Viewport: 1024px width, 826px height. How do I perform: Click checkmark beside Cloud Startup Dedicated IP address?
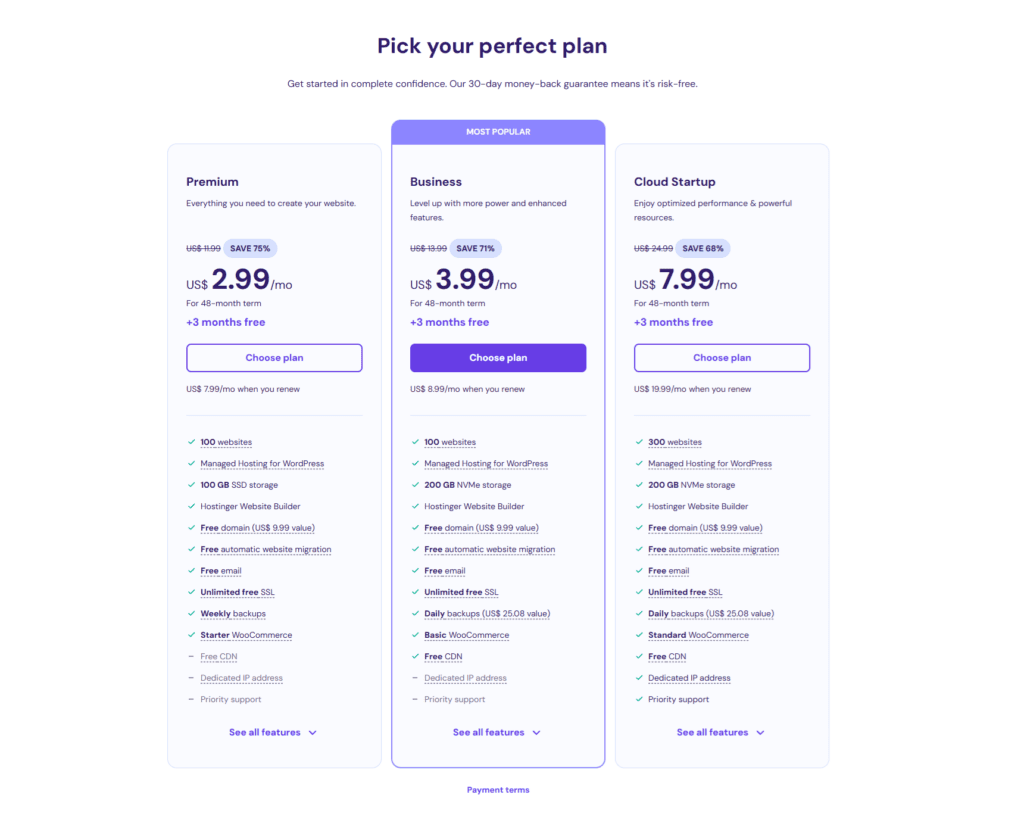(639, 678)
